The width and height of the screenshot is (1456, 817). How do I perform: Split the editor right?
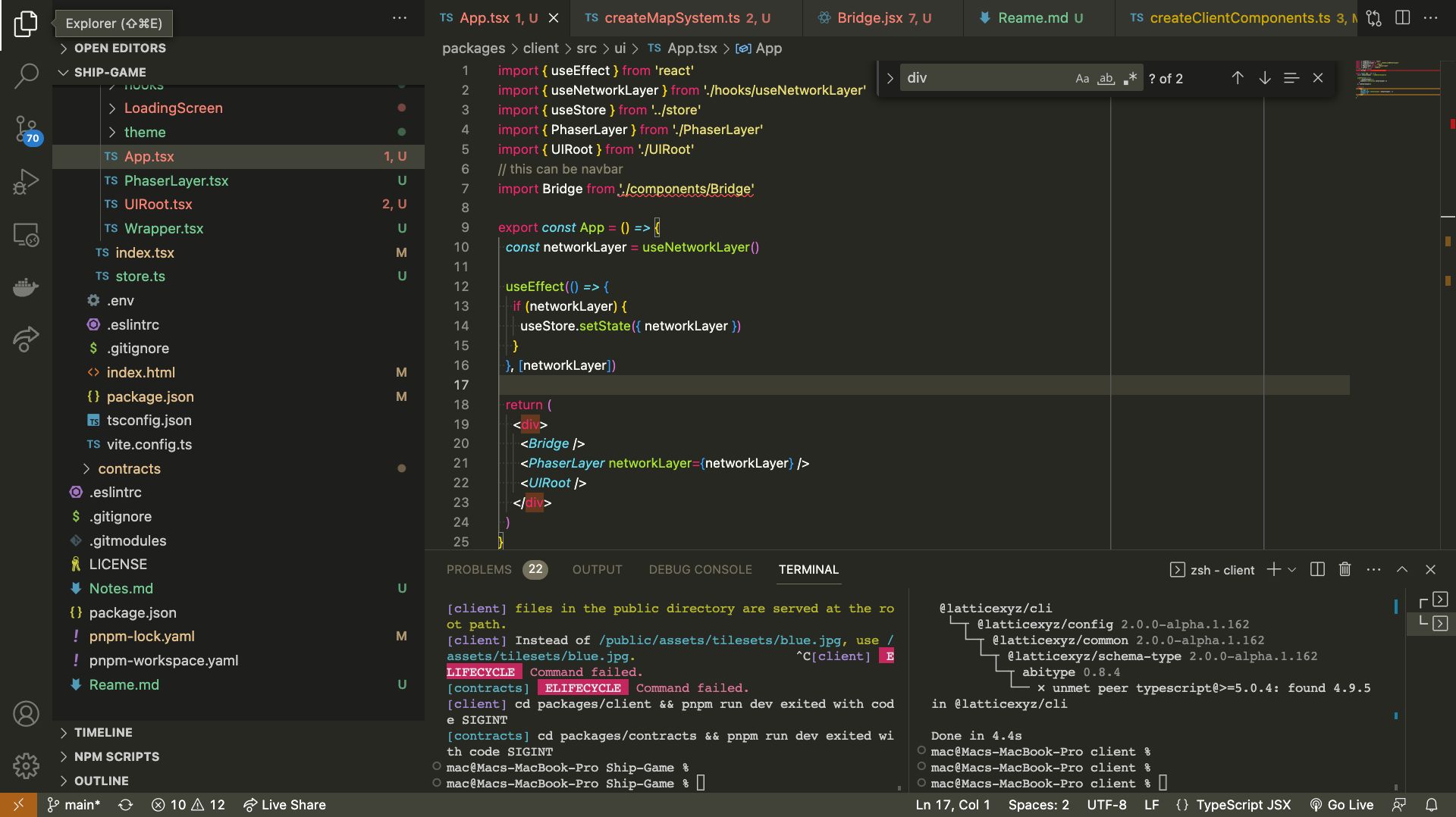1403,18
